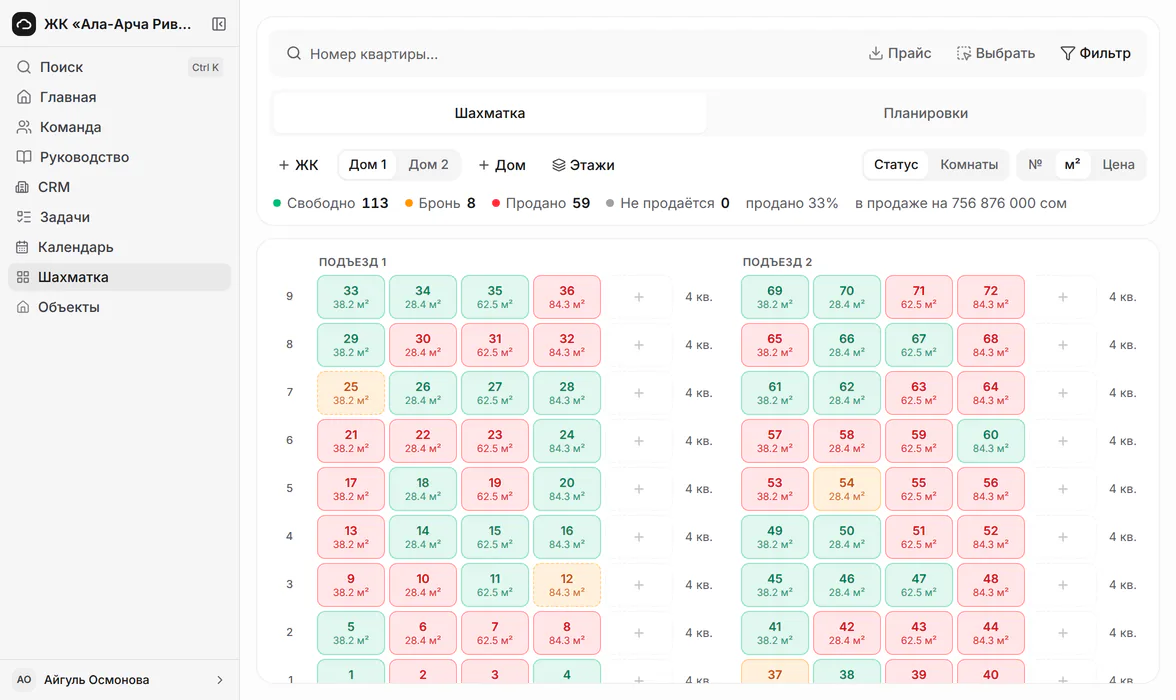Show area with м² toggle
The image size is (1176, 700).
(1072, 164)
